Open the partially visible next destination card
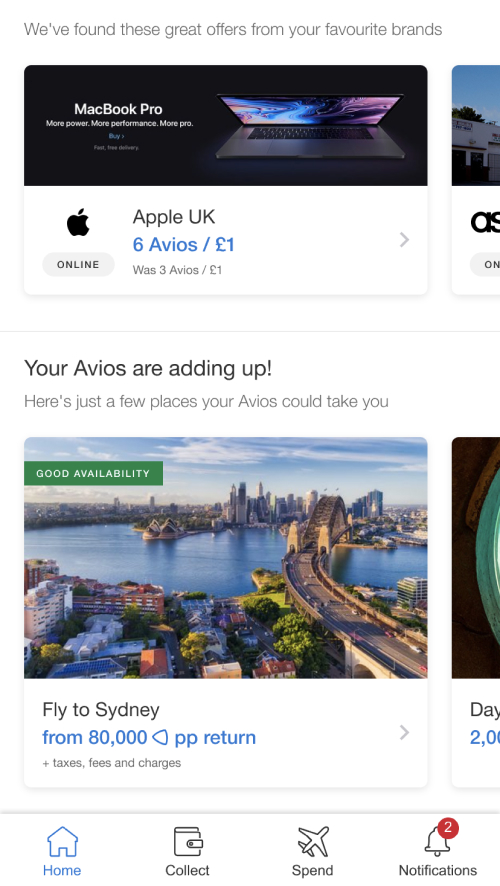500x886 pixels. click(476, 612)
